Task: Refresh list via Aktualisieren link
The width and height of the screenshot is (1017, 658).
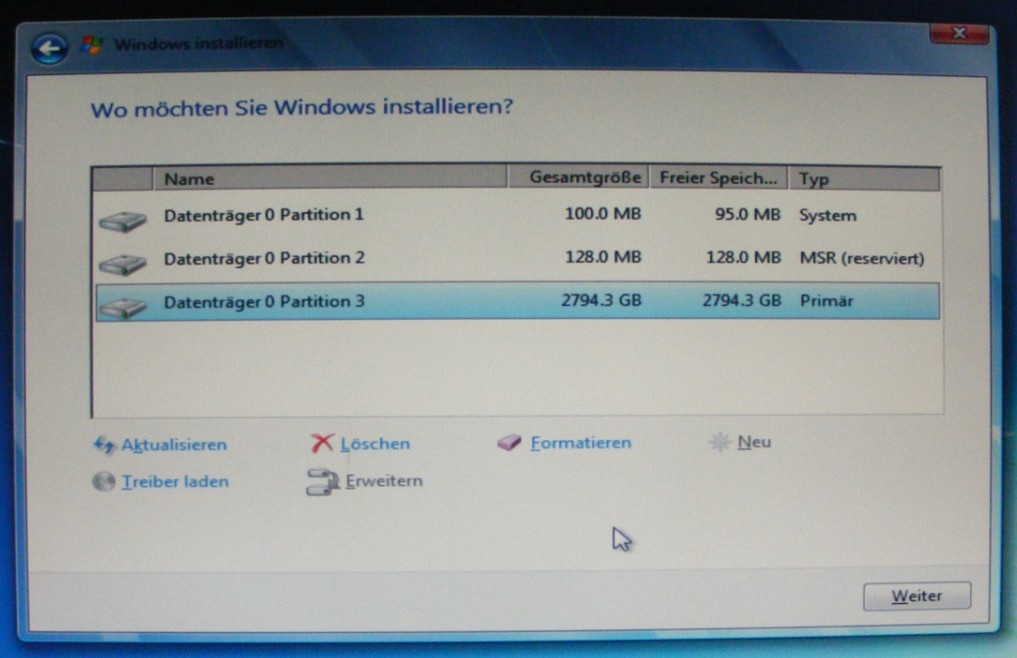Action: [174, 445]
